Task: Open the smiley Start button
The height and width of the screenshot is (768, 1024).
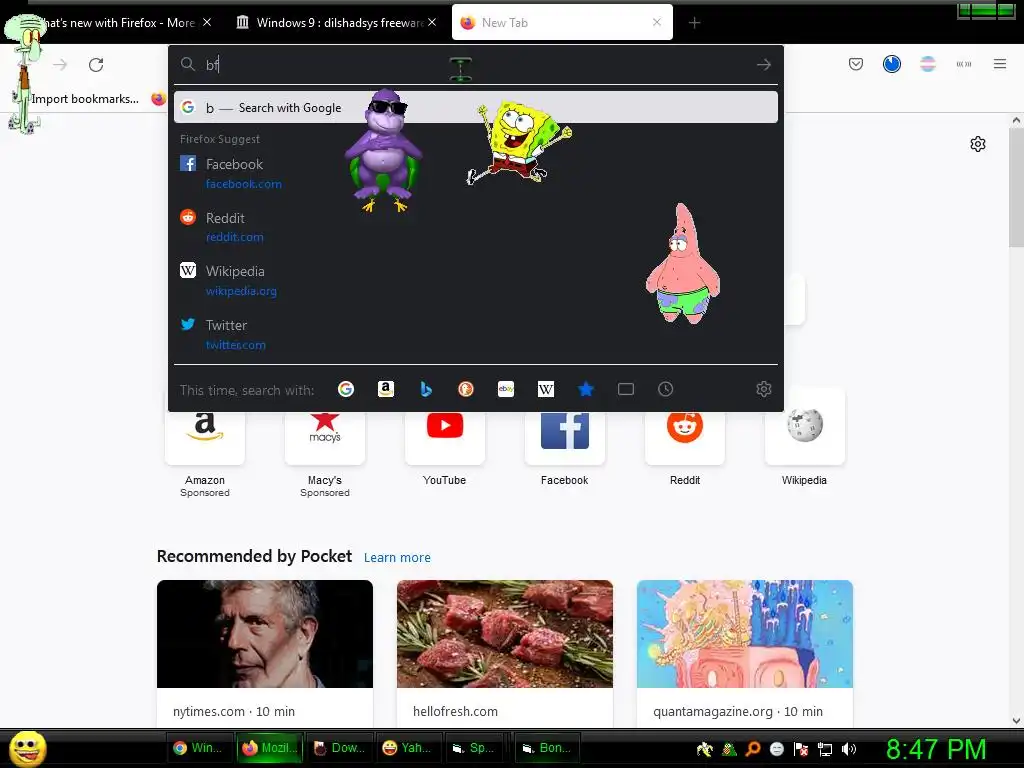Action: point(27,749)
